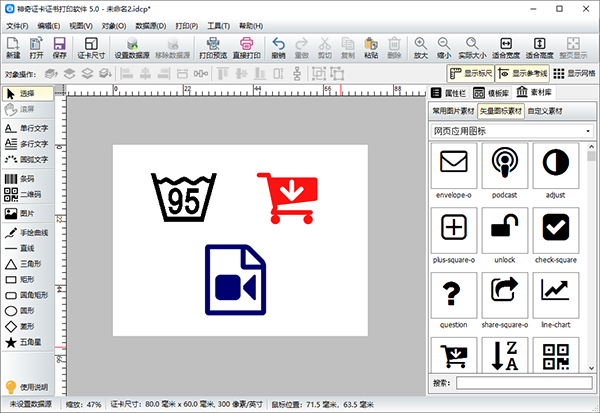This screenshot has height=413, width=600.
Task: Pick the question icon thumbnail
Action: point(454,295)
